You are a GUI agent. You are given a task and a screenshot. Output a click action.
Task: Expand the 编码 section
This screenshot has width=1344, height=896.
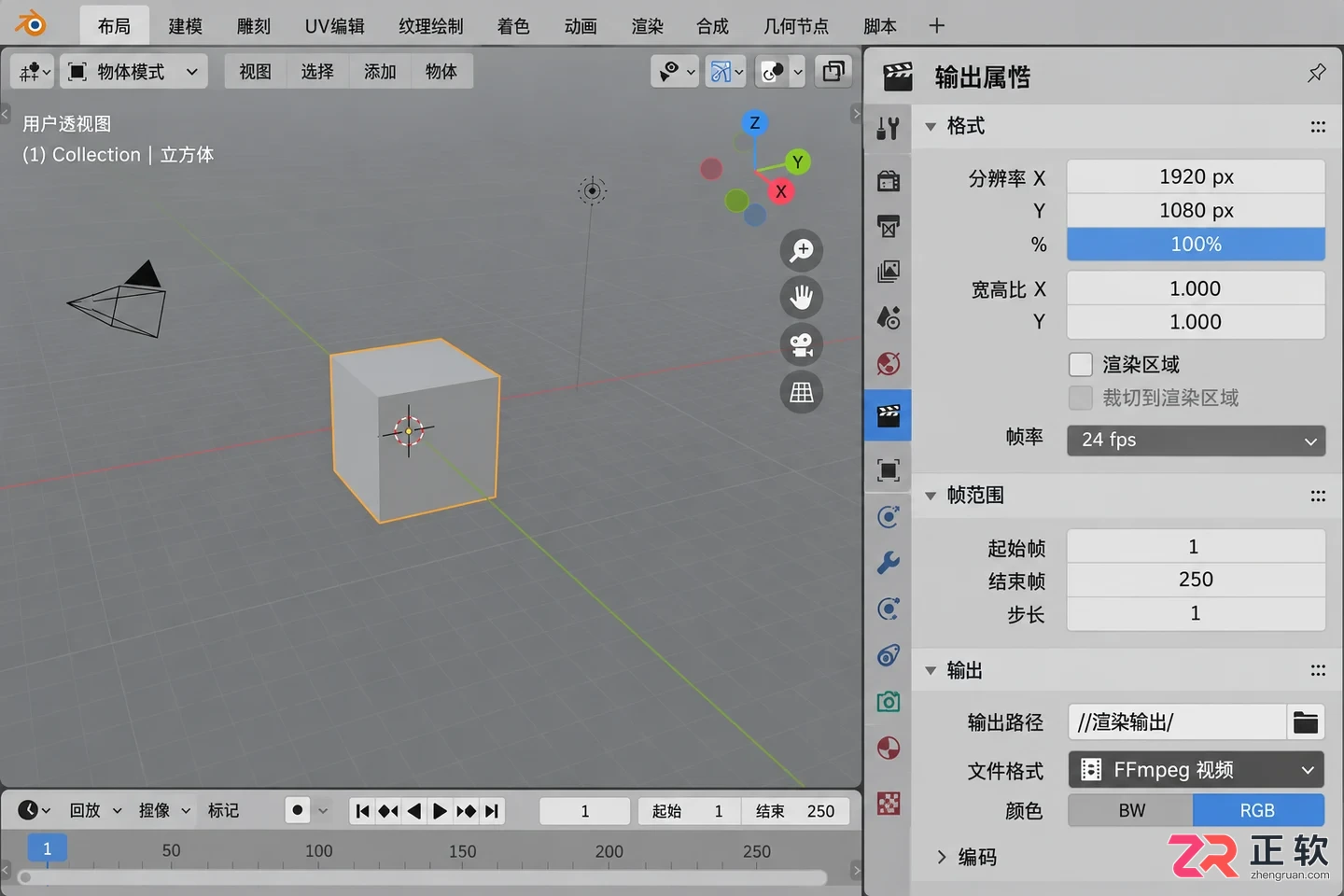tap(942, 857)
